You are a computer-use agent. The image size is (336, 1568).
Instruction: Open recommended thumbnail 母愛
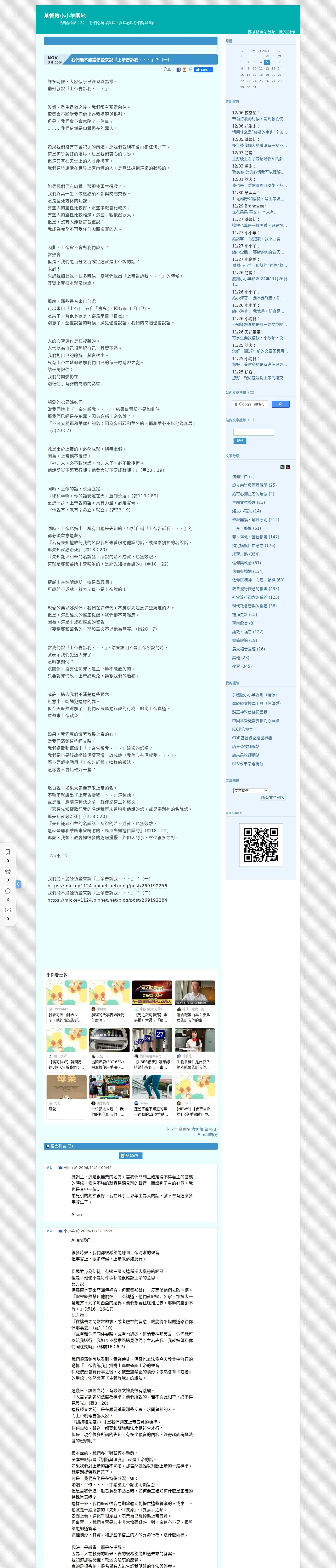point(66,1087)
